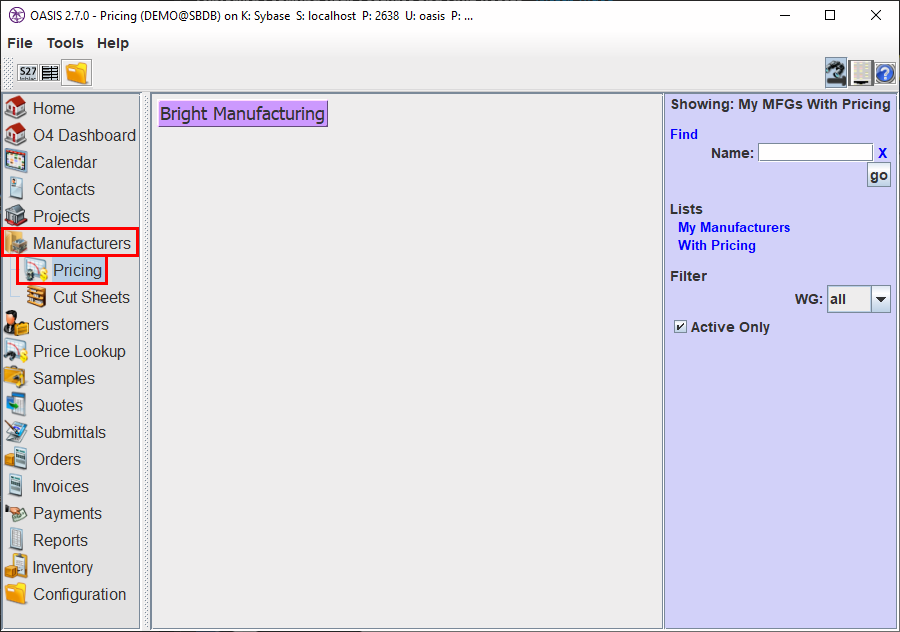Toggle the Active Only checkbox
Viewport: 900px width, 632px height.
(680, 327)
